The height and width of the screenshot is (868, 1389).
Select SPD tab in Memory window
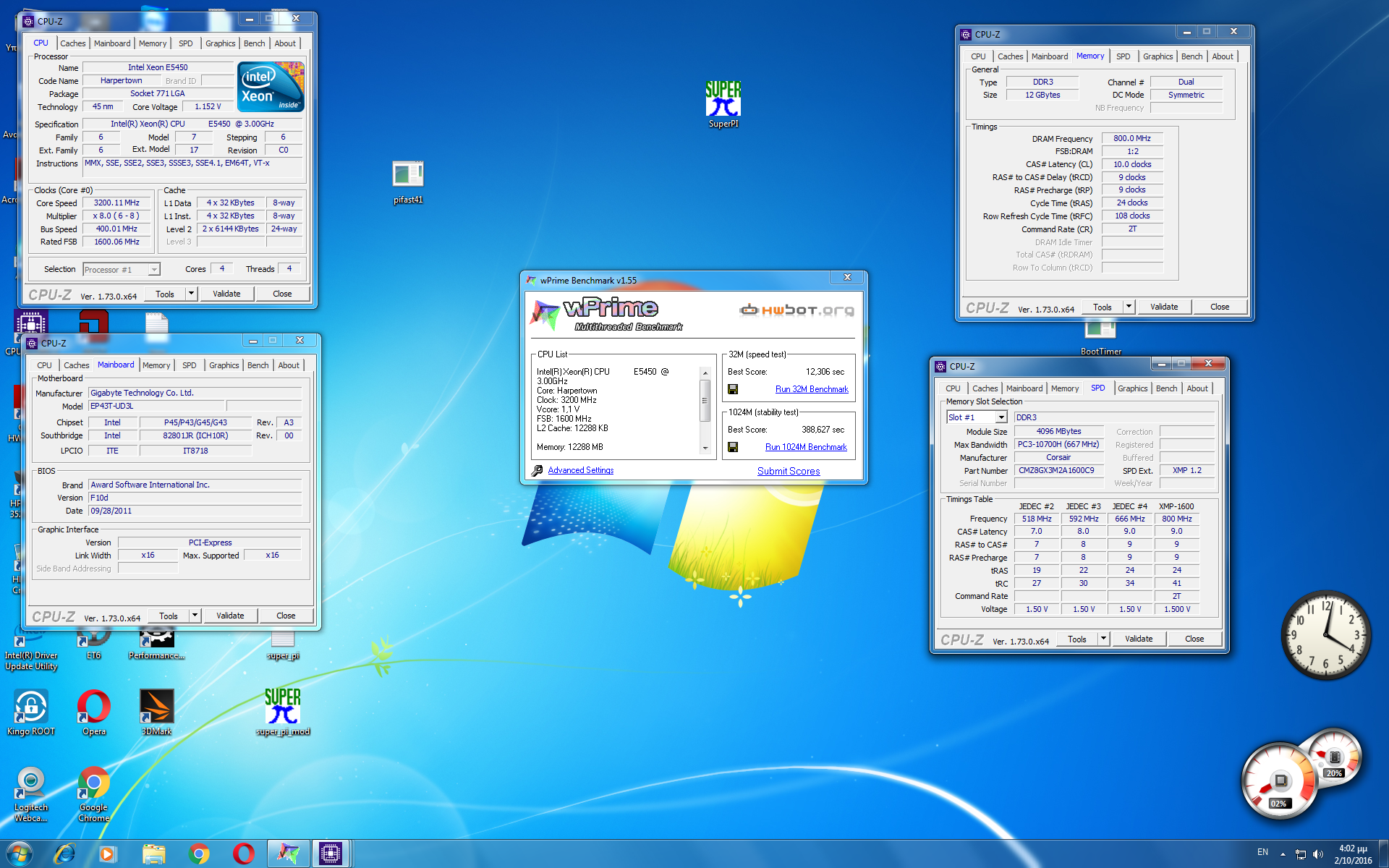pyautogui.click(x=1123, y=56)
